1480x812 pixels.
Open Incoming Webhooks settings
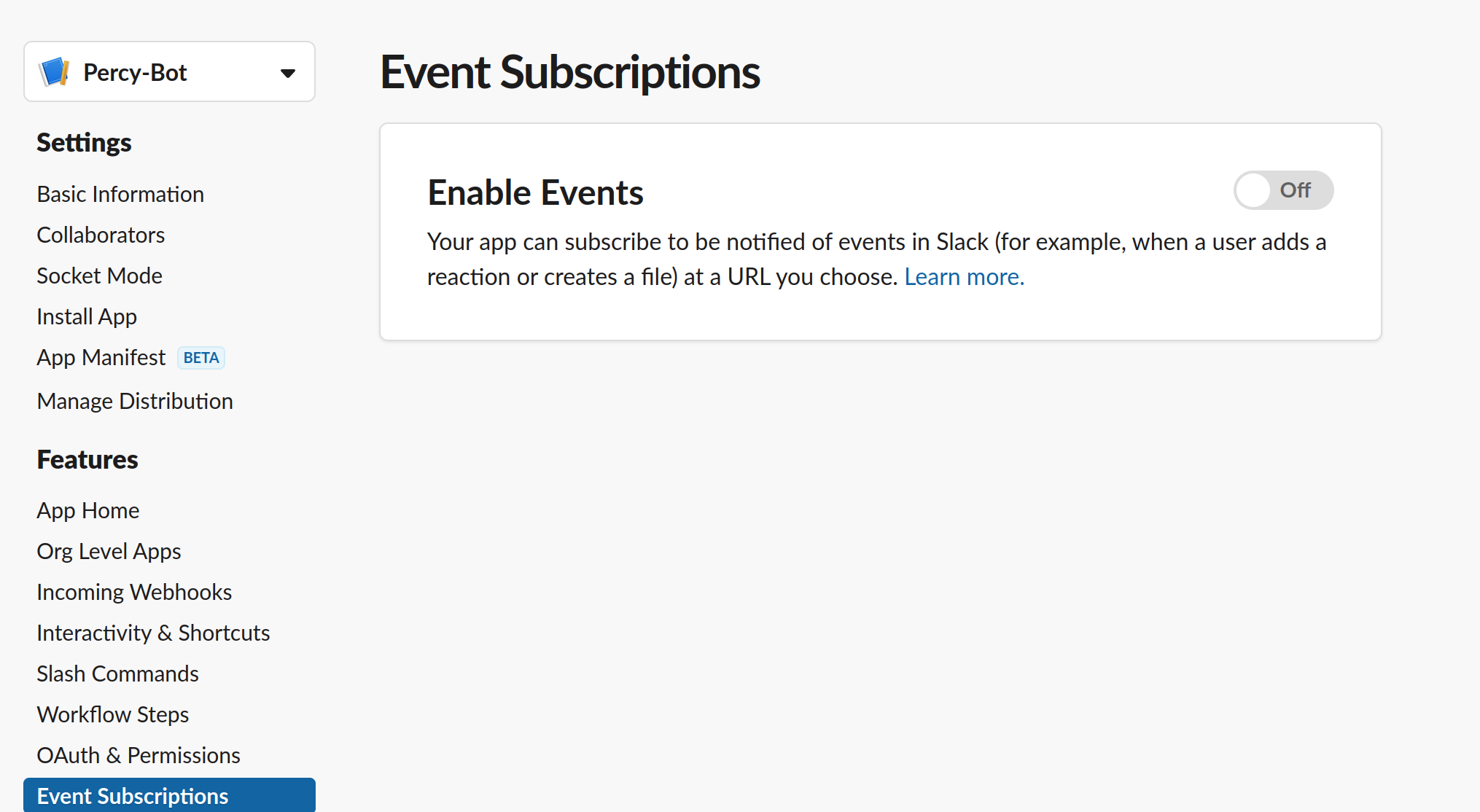[x=134, y=593]
